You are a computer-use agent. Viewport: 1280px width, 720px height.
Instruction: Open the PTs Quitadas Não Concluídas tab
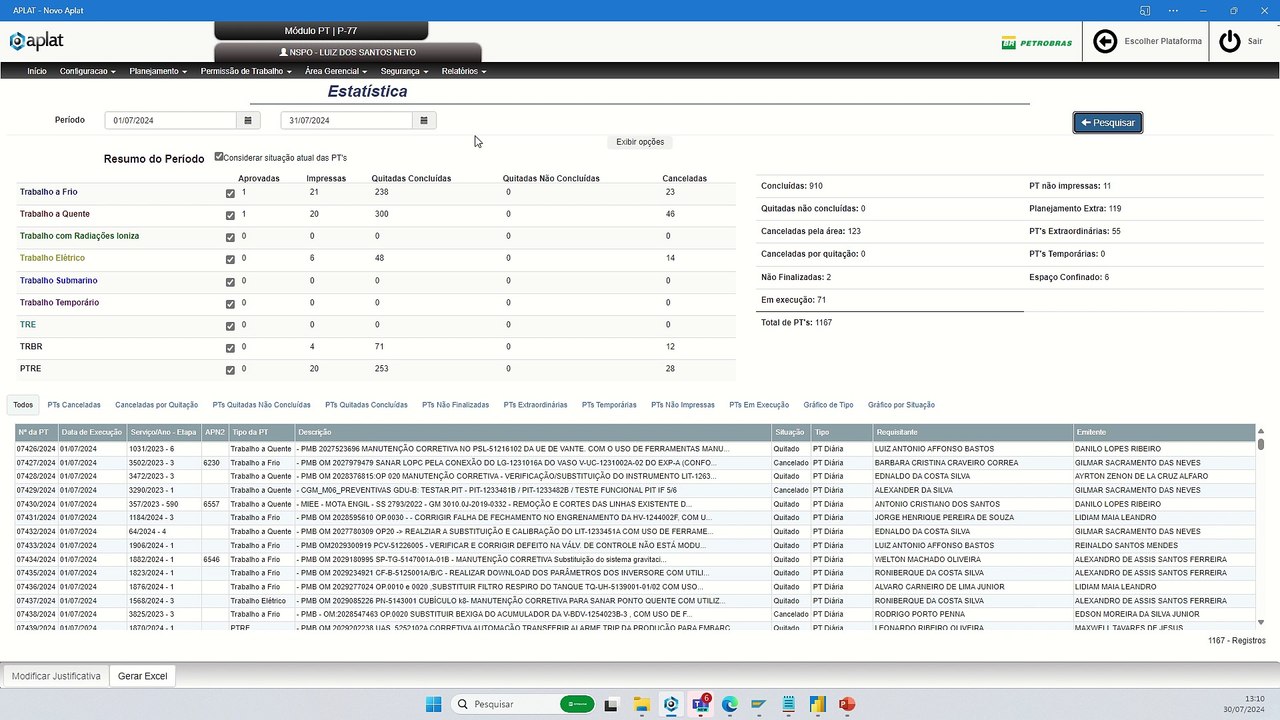pyautogui.click(x=261, y=405)
